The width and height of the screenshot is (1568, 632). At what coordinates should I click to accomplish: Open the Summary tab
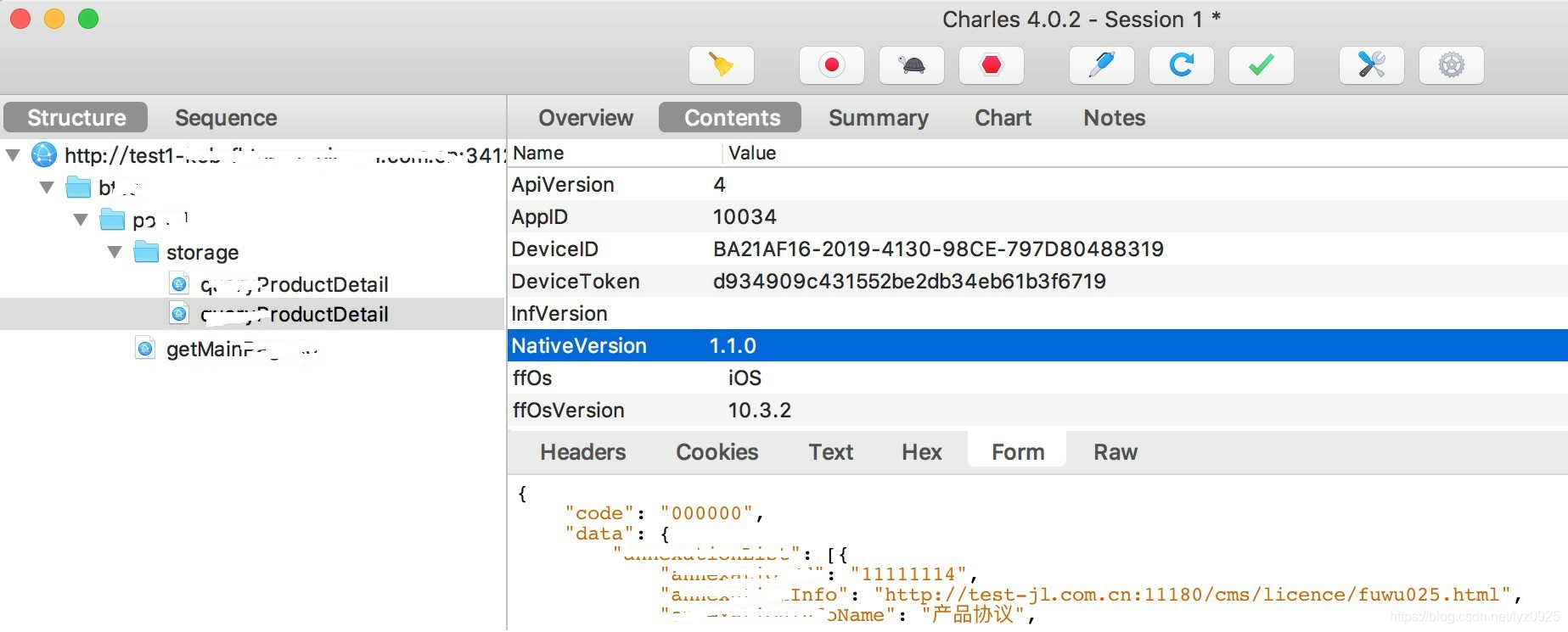coord(879,117)
